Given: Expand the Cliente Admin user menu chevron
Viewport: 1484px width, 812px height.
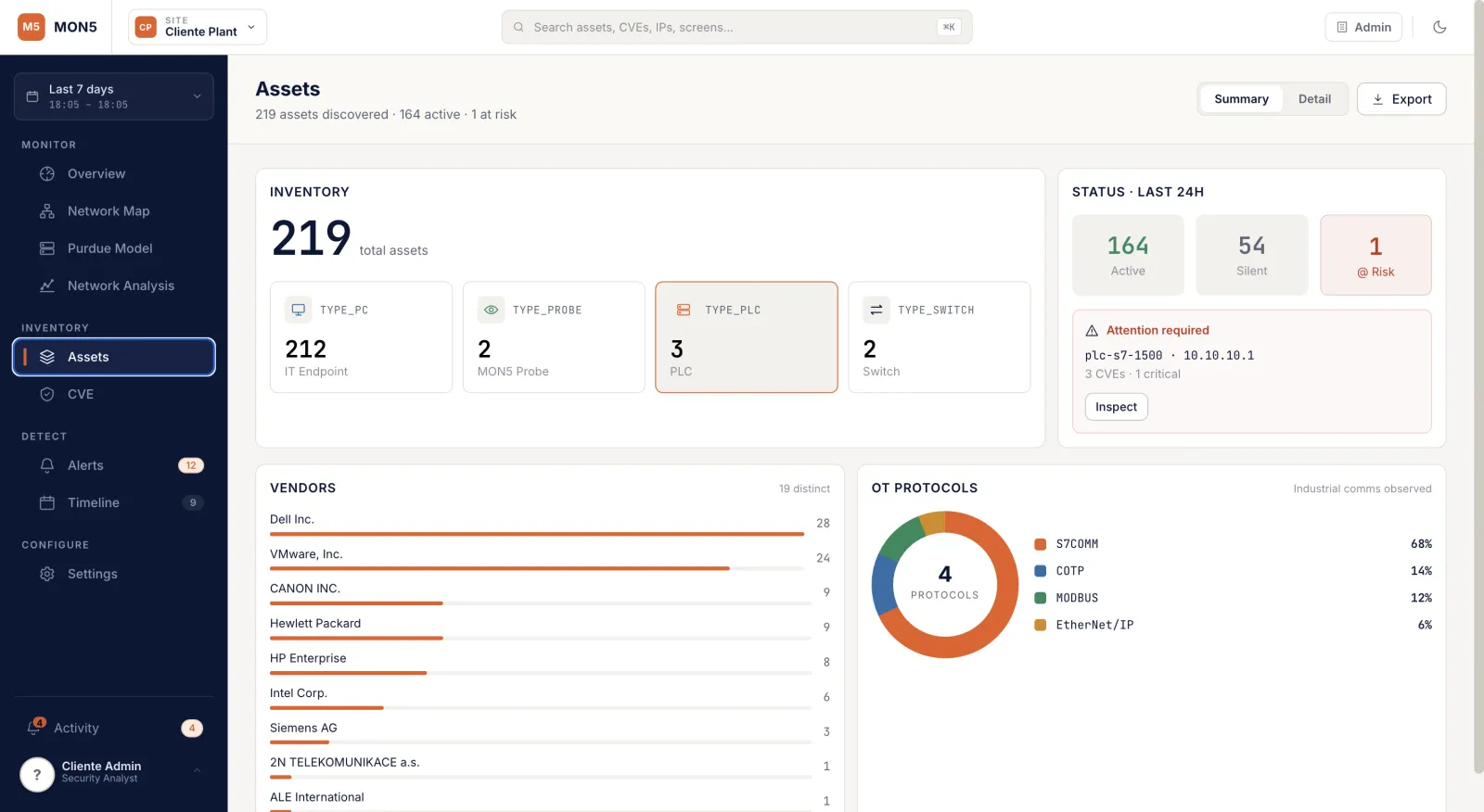Looking at the screenshot, I should coord(198,770).
